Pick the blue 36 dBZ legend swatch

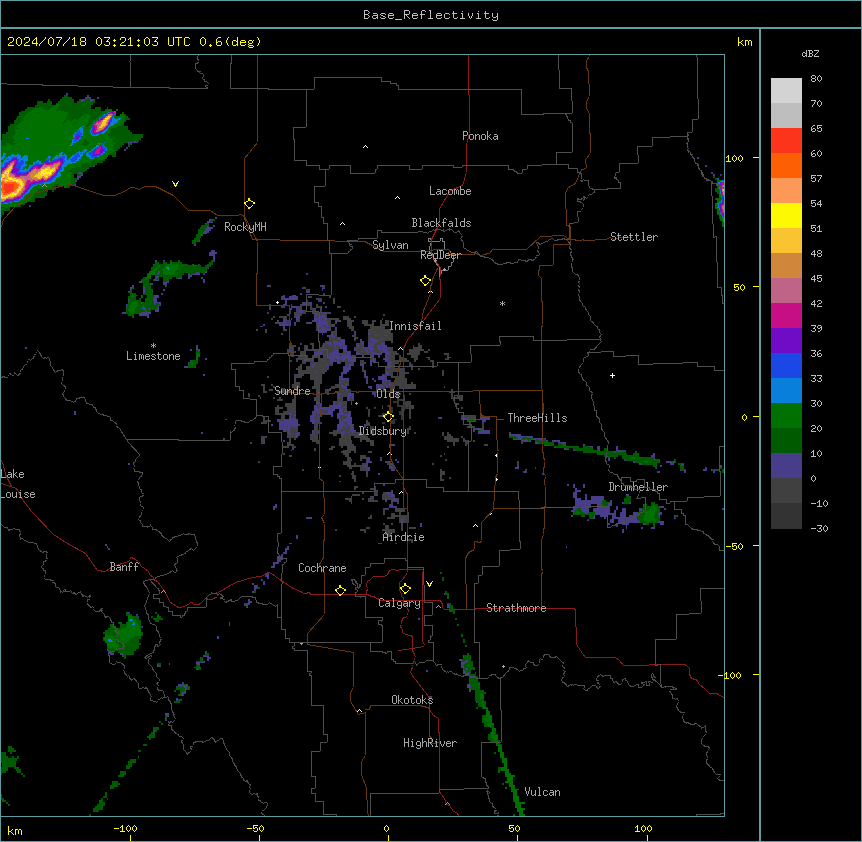786,365
